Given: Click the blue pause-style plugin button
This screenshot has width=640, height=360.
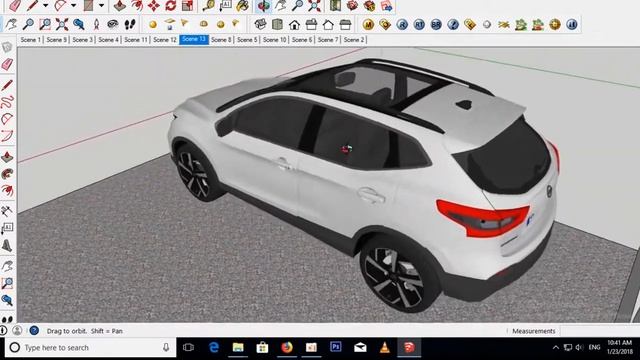Looking at the screenshot, I should [x=572, y=24].
